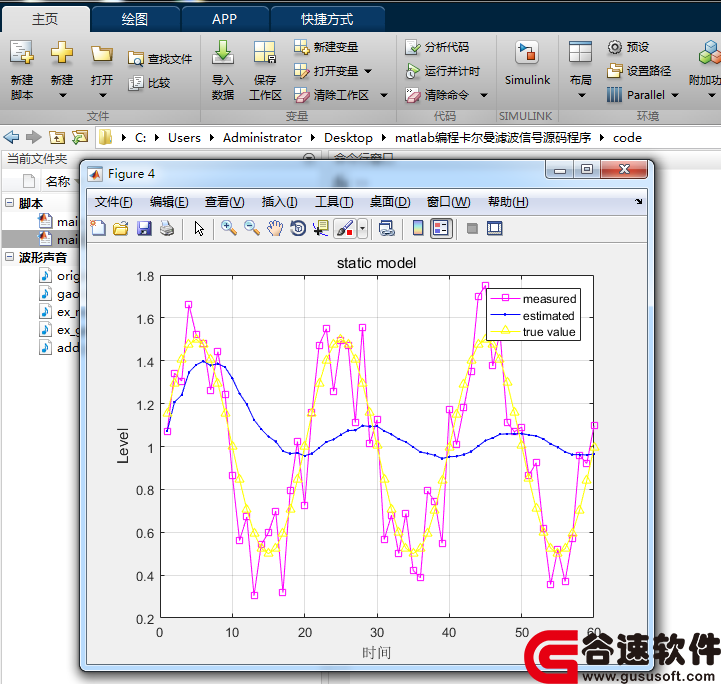Toggle the Rotate 3D tool
Image resolution: width=721 pixels, height=684 pixels.
tap(298, 228)
